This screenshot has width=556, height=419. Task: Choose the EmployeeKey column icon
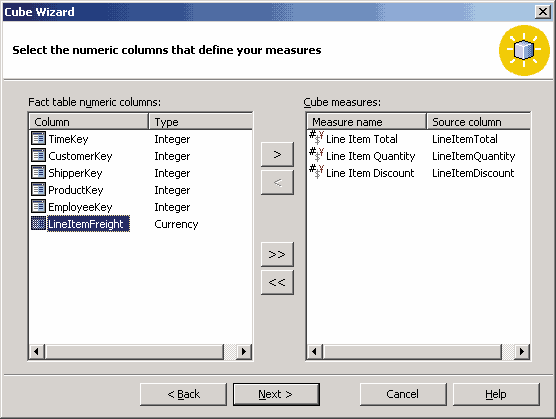(38, 207)
